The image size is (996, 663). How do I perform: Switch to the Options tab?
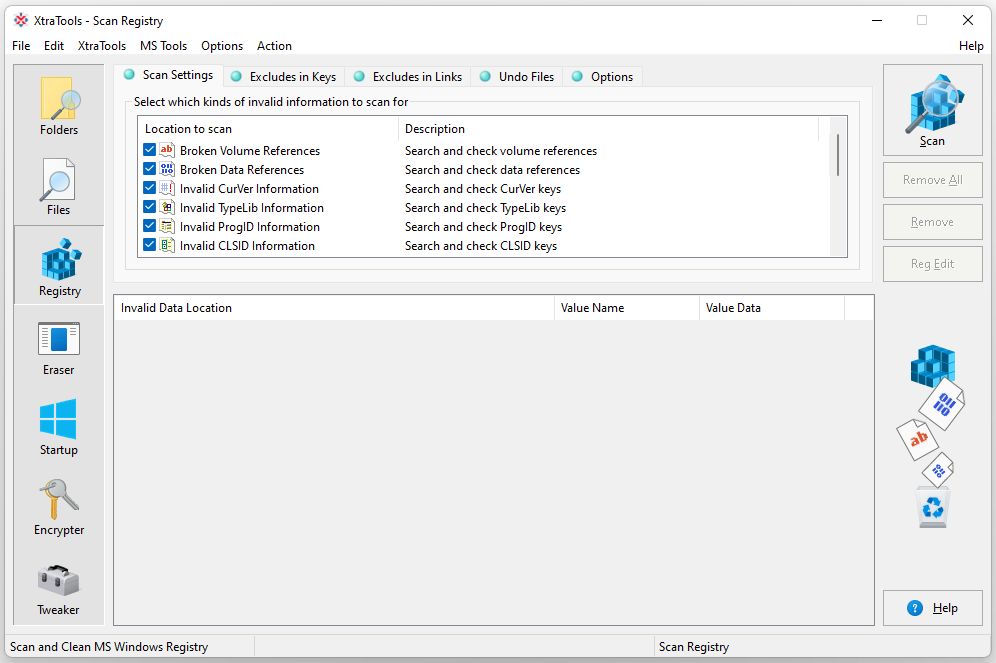(603, 77)
